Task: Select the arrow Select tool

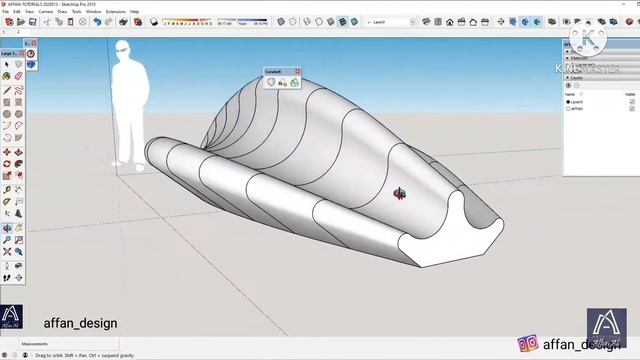Action: click(x=7, y=64)
